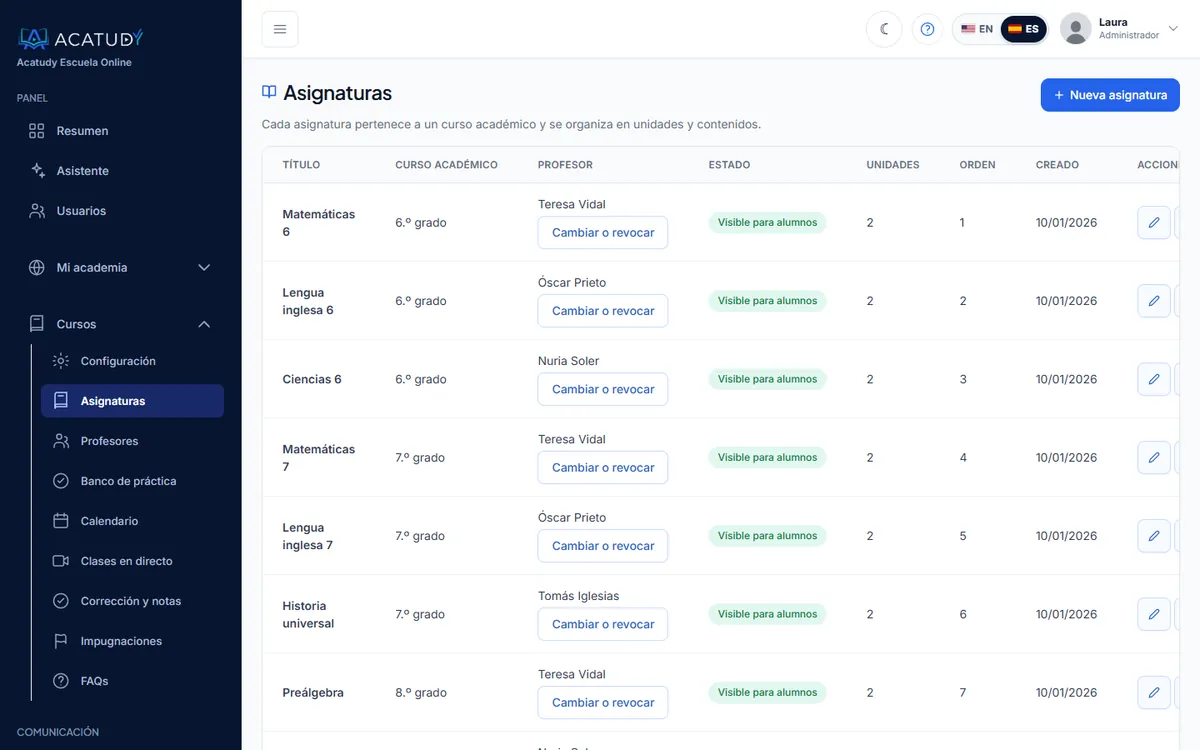The image size is (1200, 750).
Task: Collapse the Cursos section
Action: pyautogui.click(x=121, y=324)
